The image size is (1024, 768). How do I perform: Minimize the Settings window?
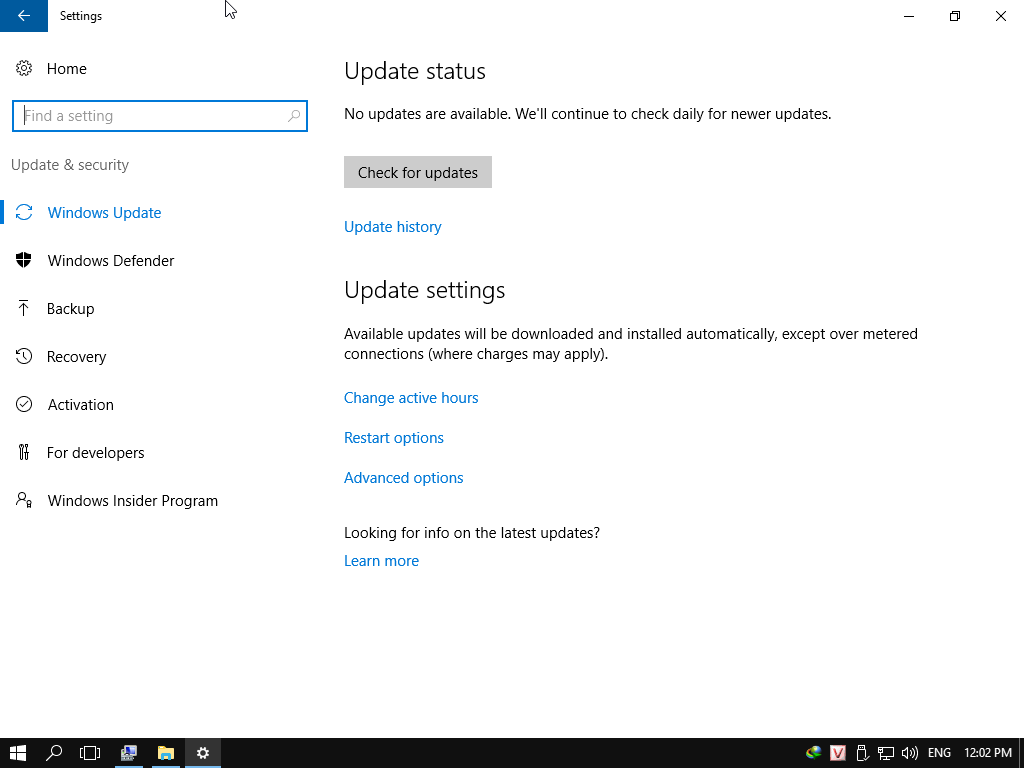coord(909,16)
